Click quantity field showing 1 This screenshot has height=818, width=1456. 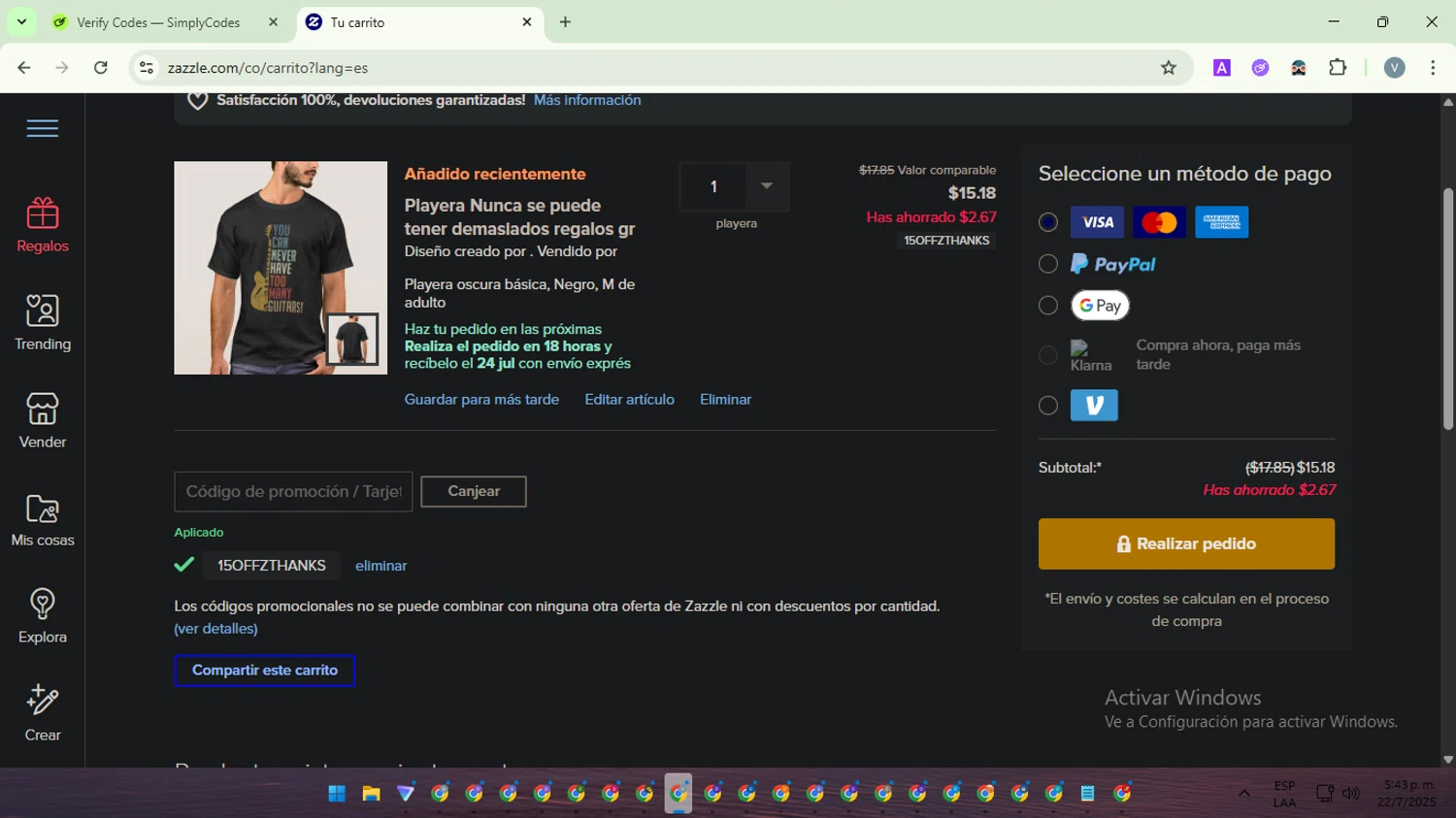(713, 186)
